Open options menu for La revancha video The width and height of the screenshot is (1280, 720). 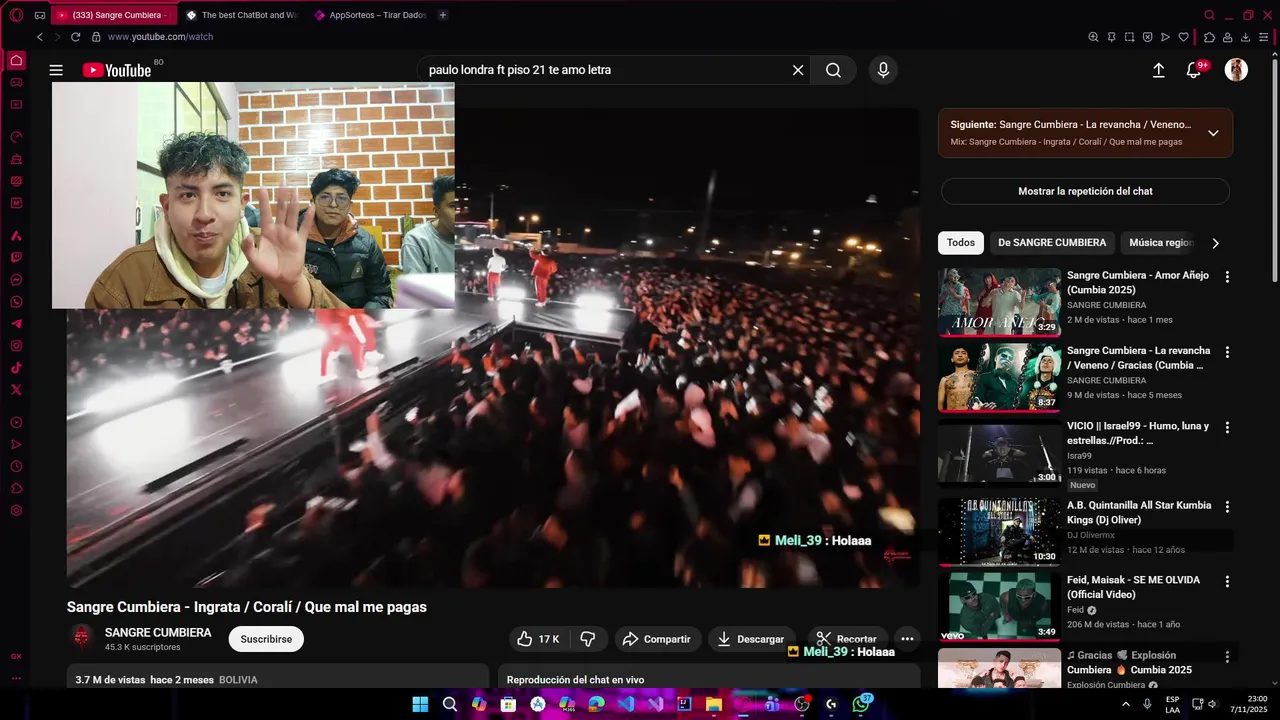point(1227,353)
